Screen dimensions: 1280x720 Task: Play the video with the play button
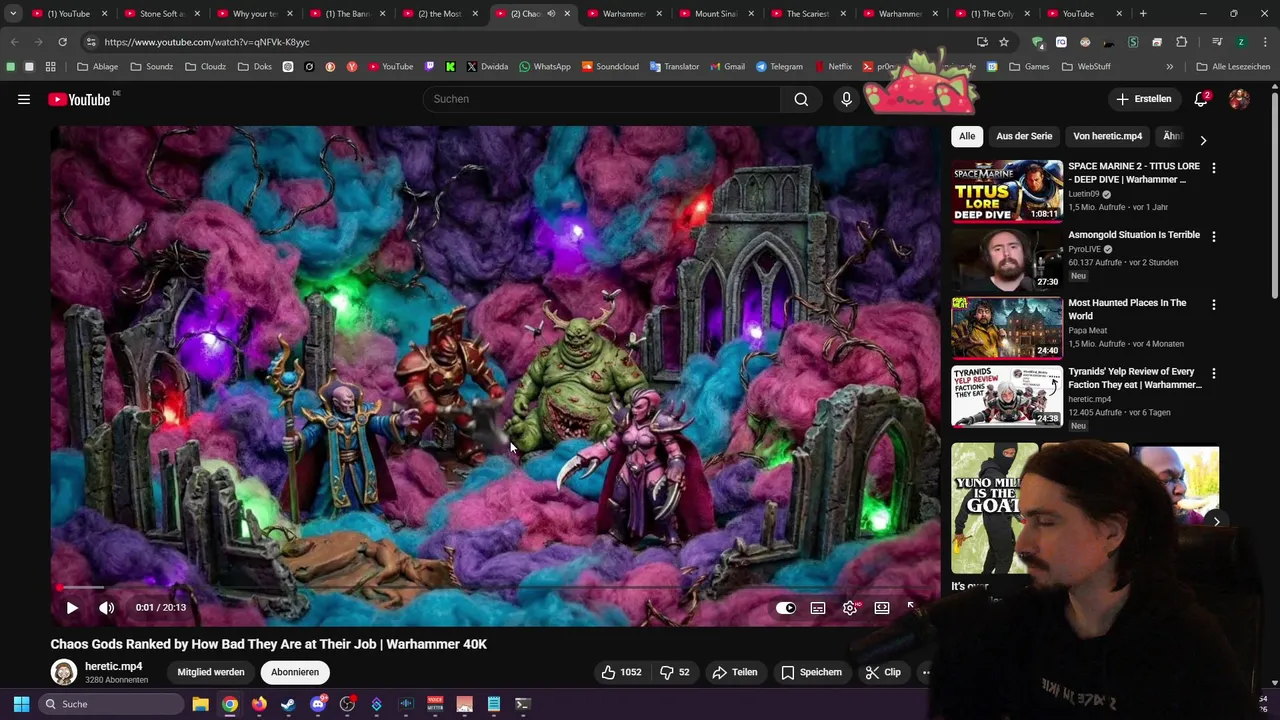(72, 608)
